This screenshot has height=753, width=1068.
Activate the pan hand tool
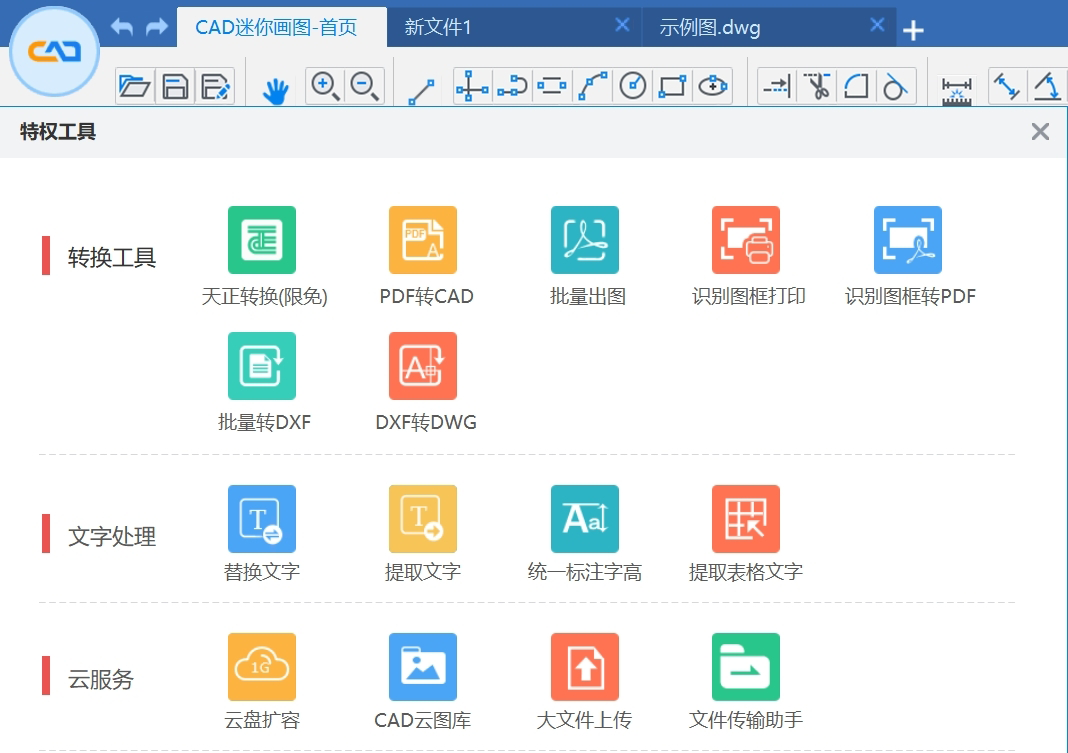point(275,91)
